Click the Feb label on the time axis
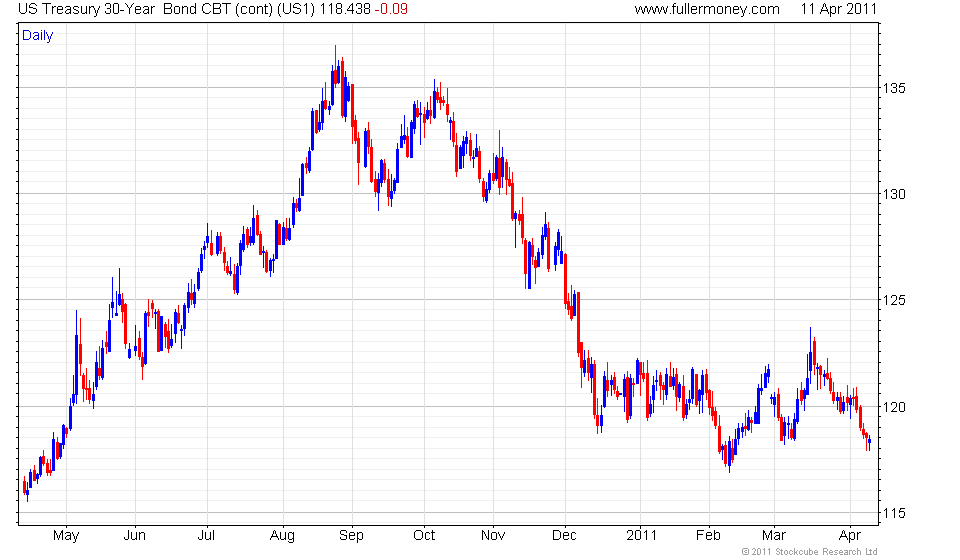960x560 pixels. 708,536
